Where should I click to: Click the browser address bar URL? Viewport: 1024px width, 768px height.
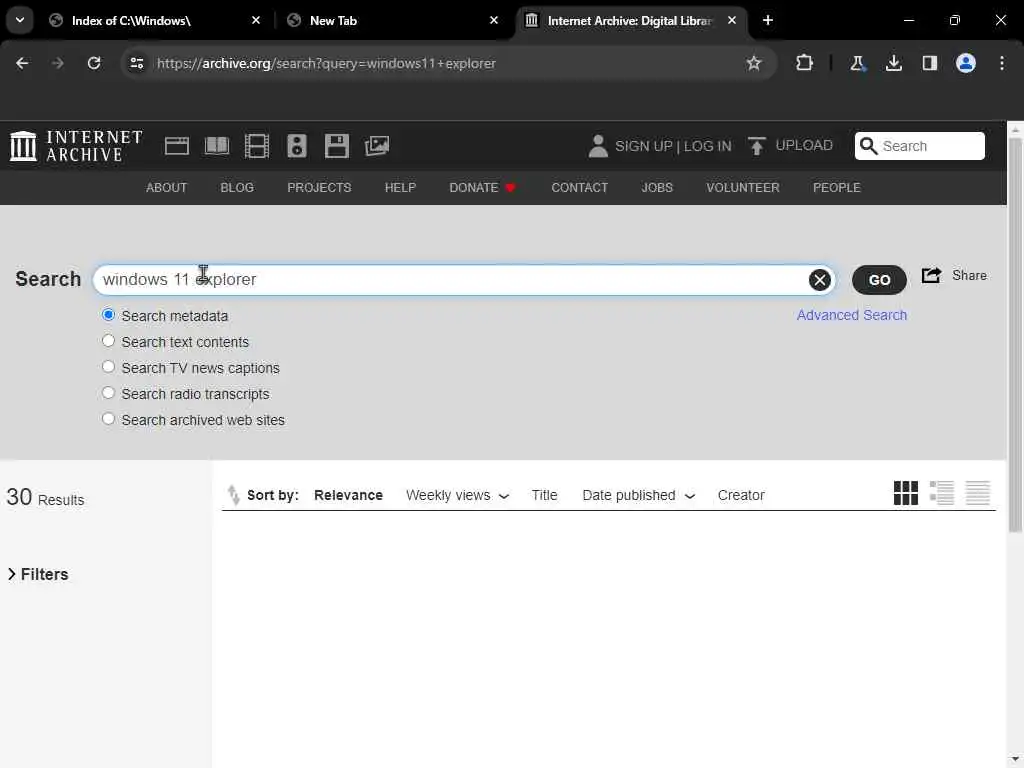tap(326, 63)
